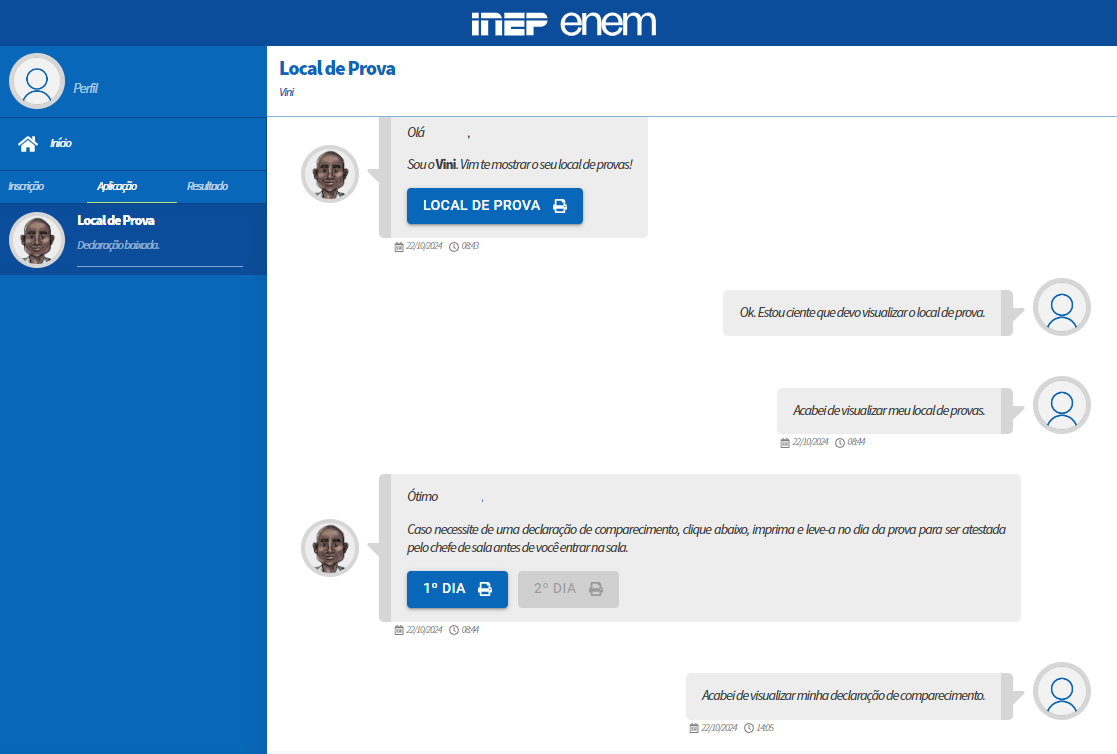
Task: Click the 1º DIA declaration button
Action: point(457,589)
